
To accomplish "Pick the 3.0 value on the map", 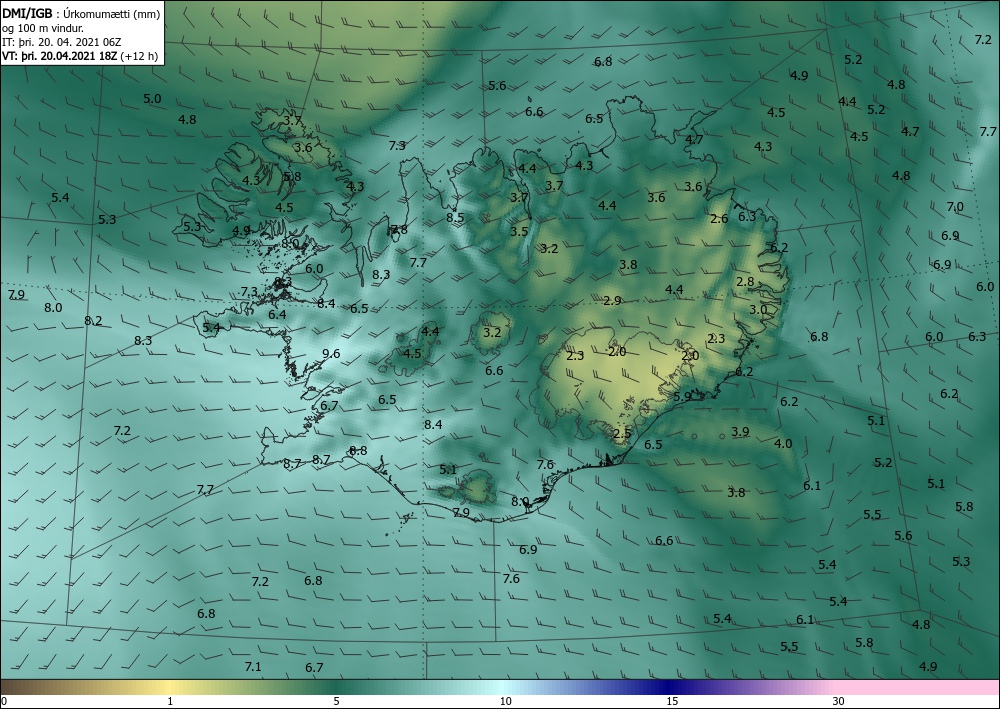I will coord(758,310).
